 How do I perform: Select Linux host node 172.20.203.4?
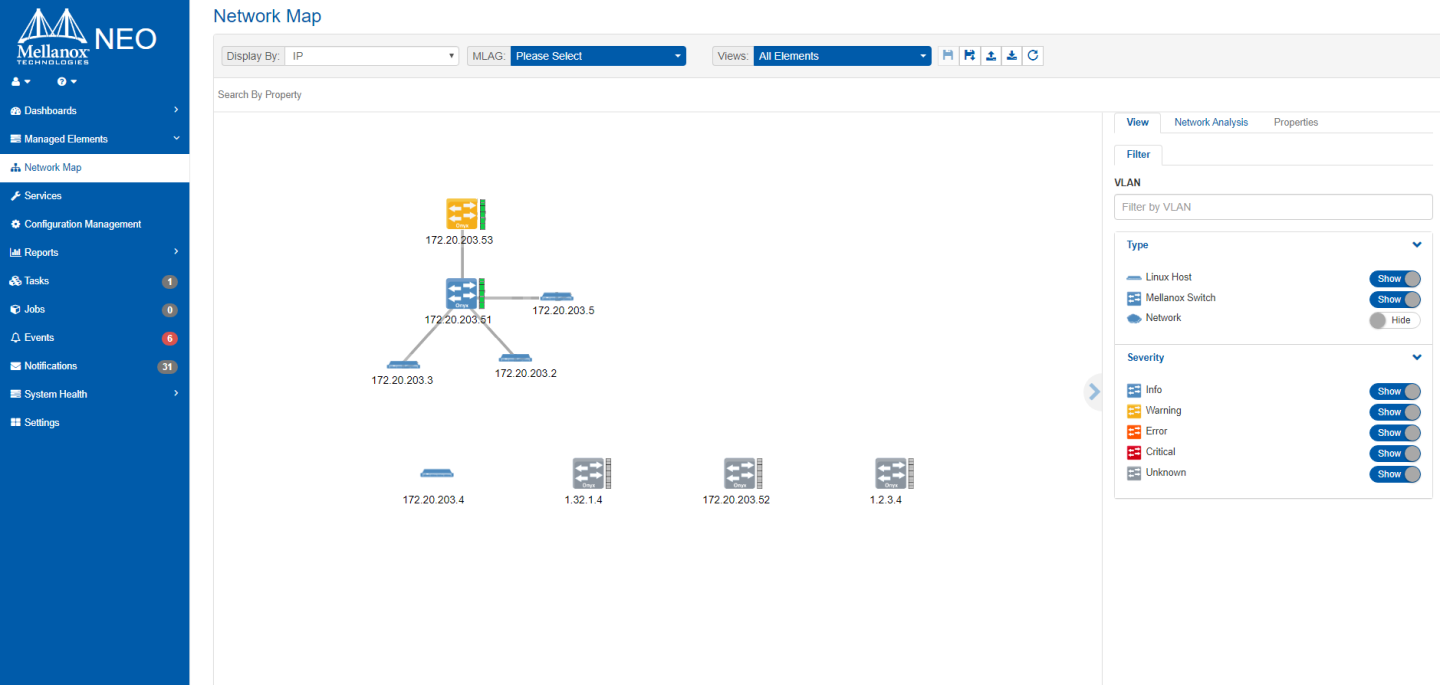click(437, 473)
